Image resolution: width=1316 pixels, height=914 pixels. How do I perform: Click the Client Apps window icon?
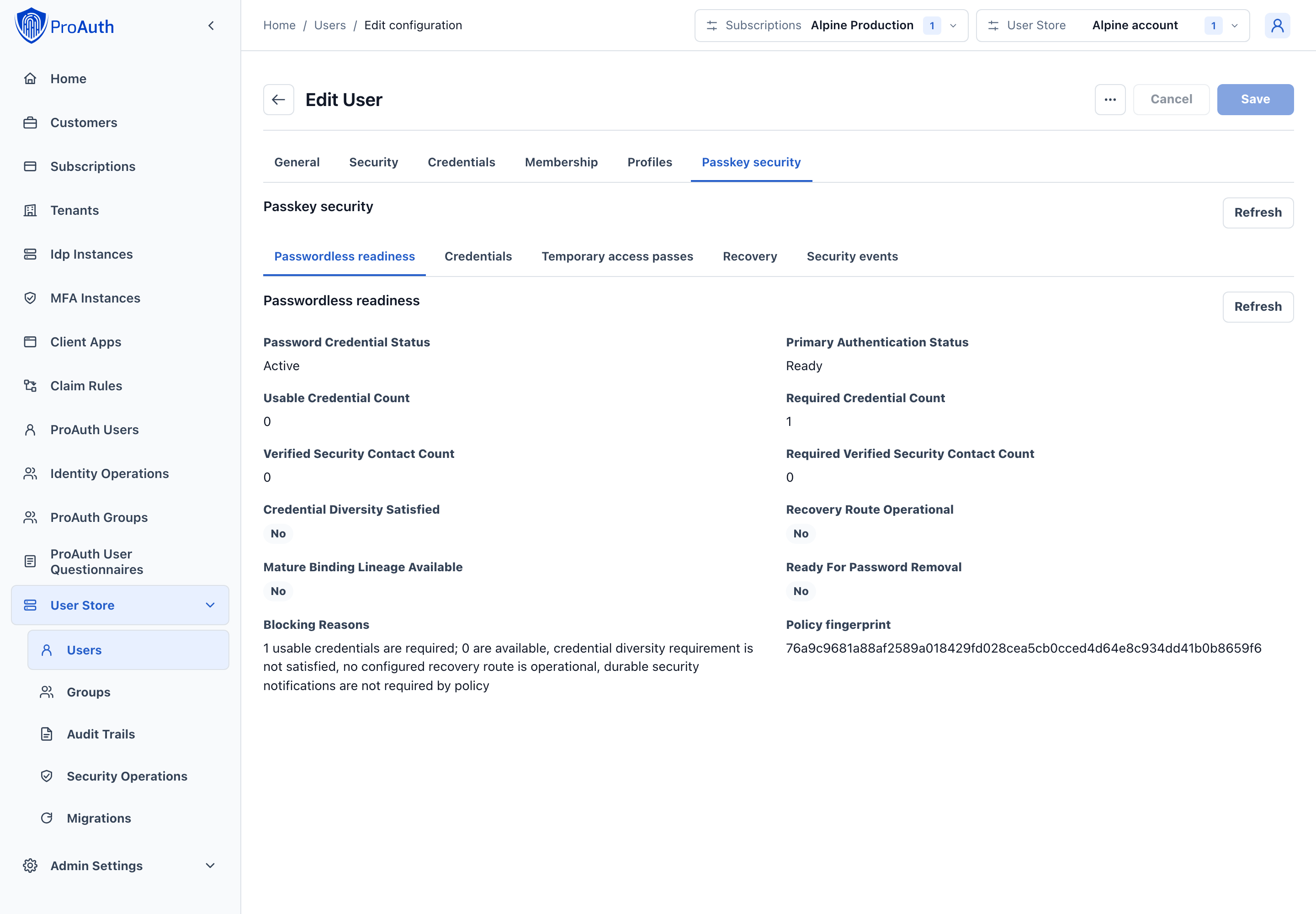click(x=30, y=342)
